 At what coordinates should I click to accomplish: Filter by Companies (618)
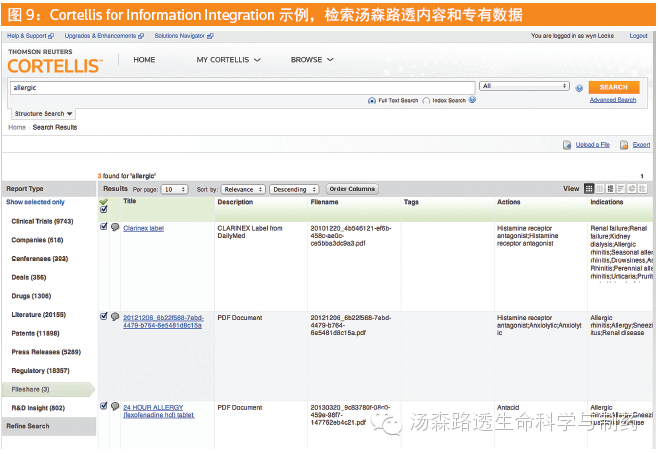tap(37, 240)
